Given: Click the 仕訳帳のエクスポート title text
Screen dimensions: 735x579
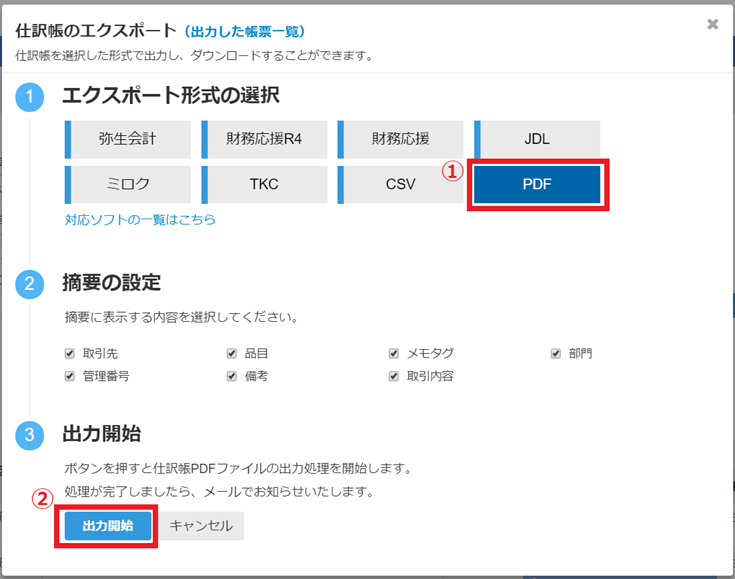Looking at the screenshot, I should pyautogui.click(x=96, y=31).
